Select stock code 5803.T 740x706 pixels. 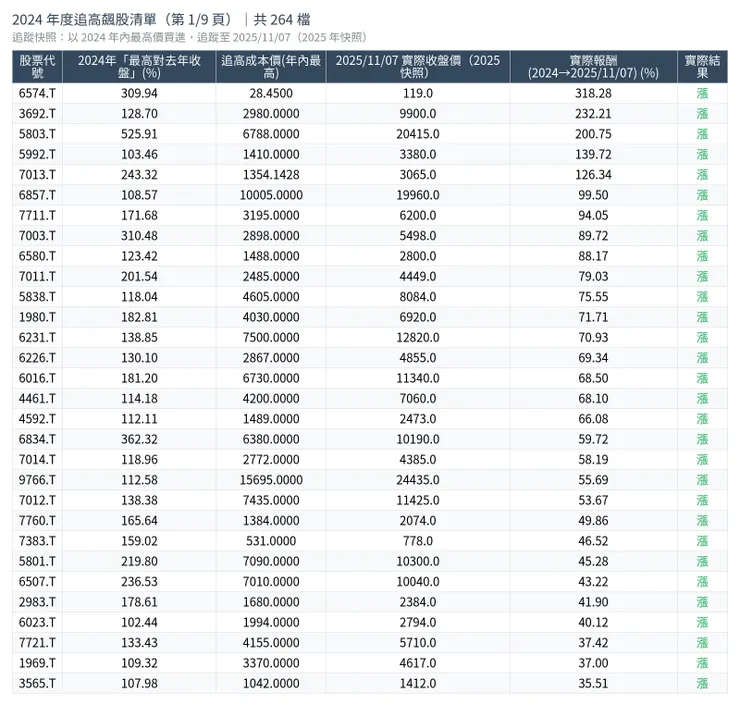click(x=37, y=134)
